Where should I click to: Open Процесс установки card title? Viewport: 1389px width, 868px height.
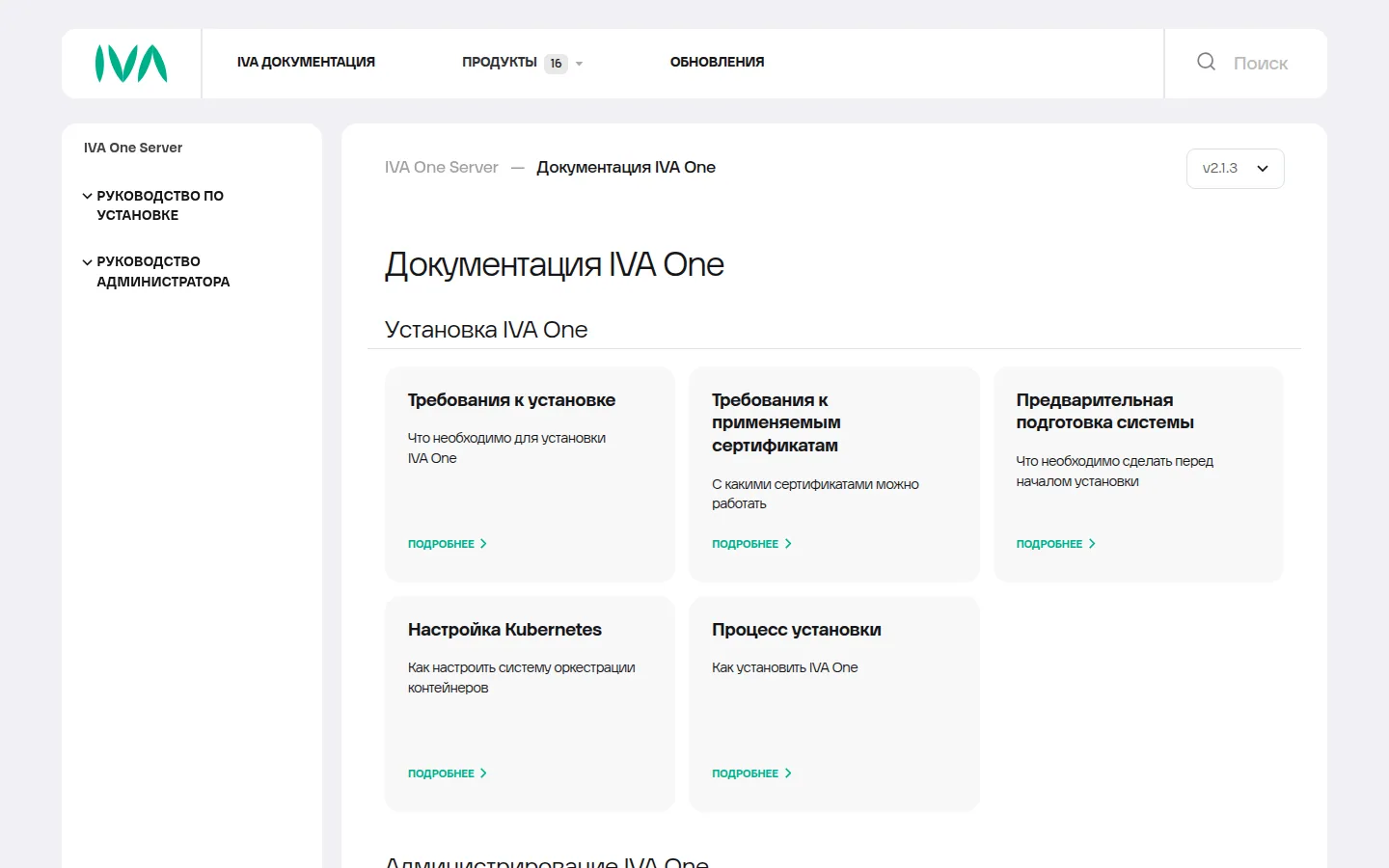[x=797, y=630]
